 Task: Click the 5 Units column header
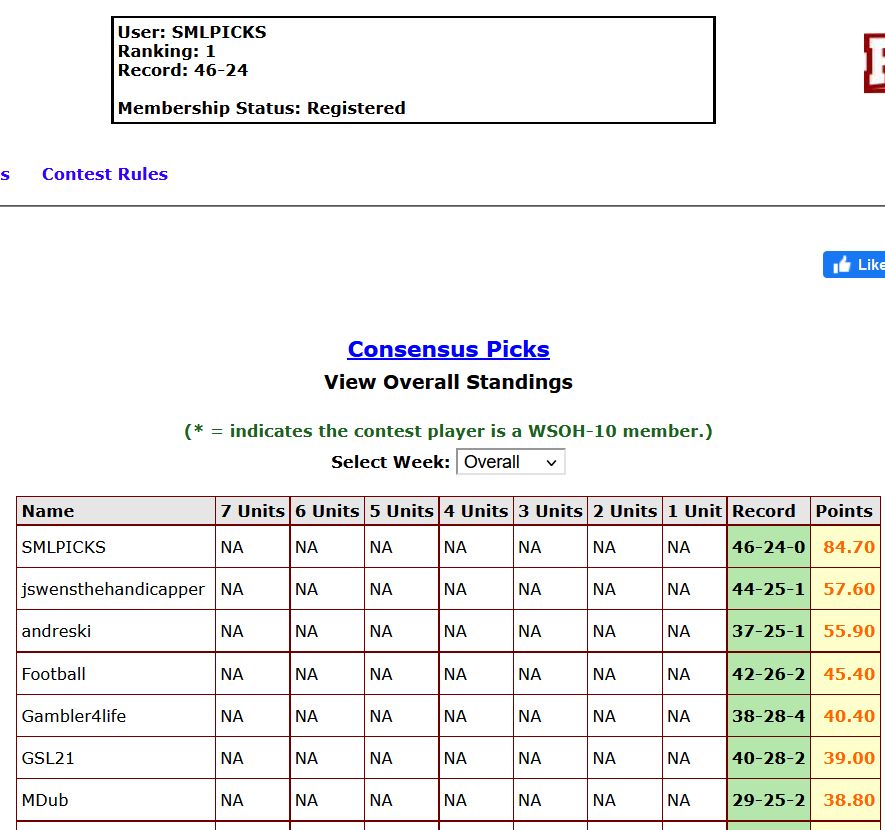coord(401,511)
